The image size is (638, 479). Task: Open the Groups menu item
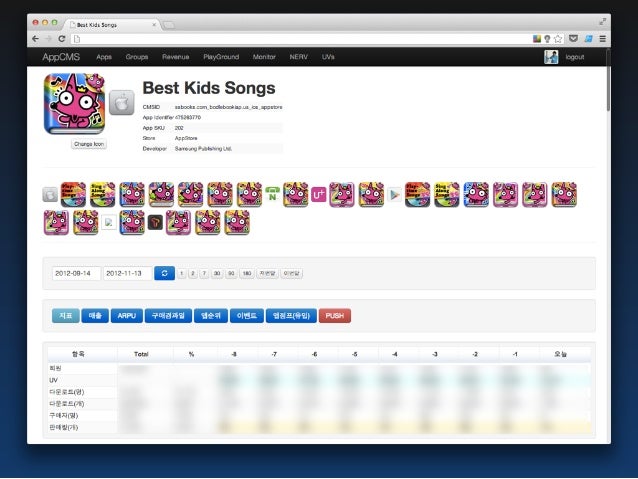(137, 57)
